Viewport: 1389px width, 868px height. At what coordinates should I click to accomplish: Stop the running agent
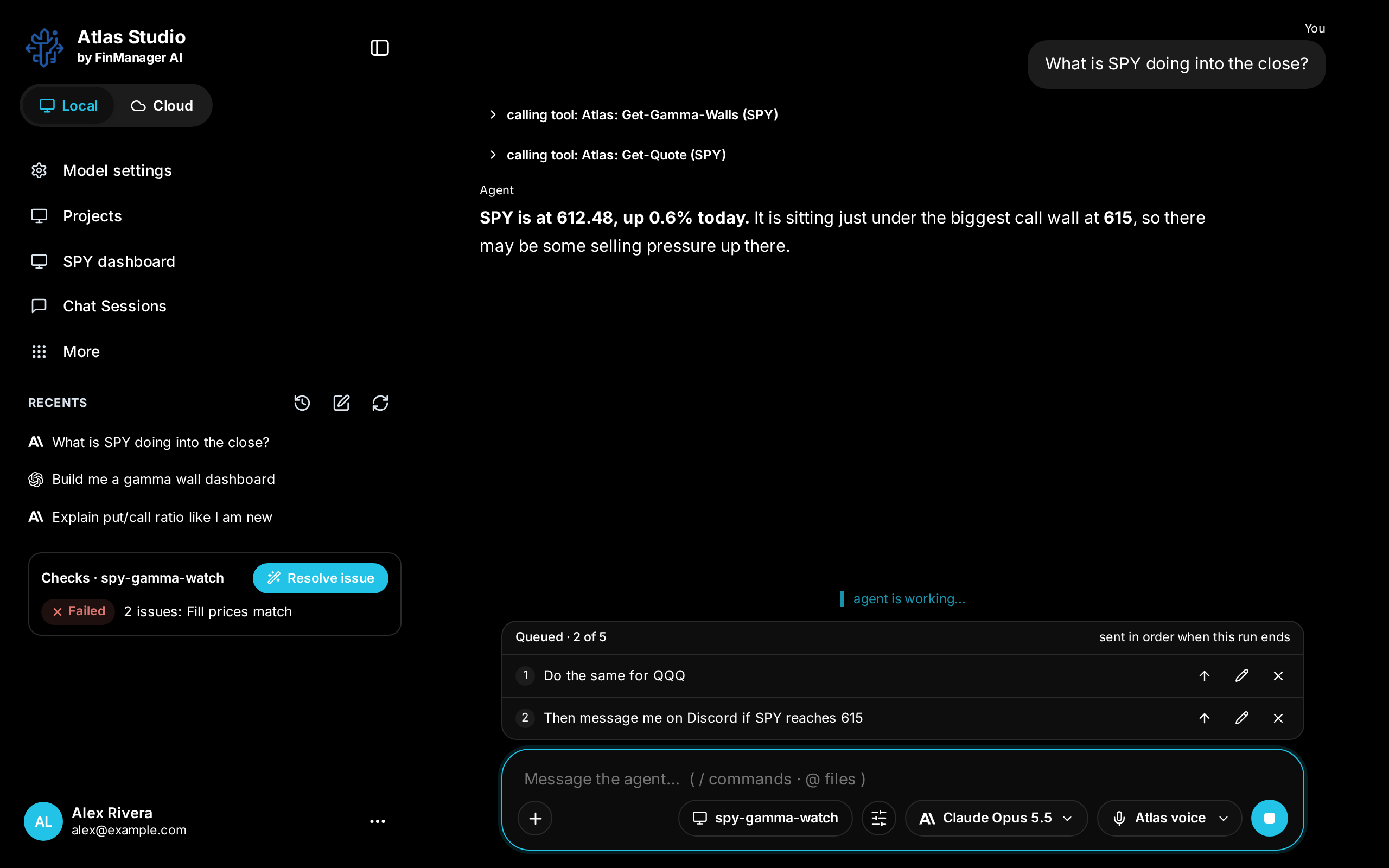[1269, 818]
